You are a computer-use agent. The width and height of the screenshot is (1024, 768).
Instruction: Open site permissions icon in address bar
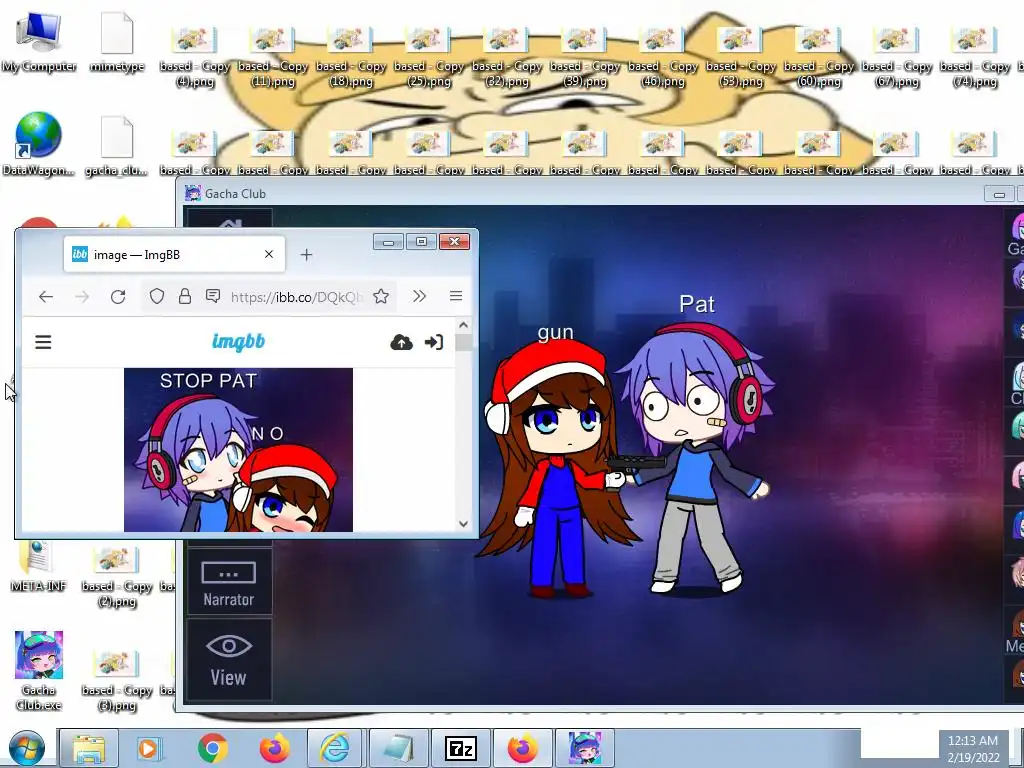(x=213, y=296)
